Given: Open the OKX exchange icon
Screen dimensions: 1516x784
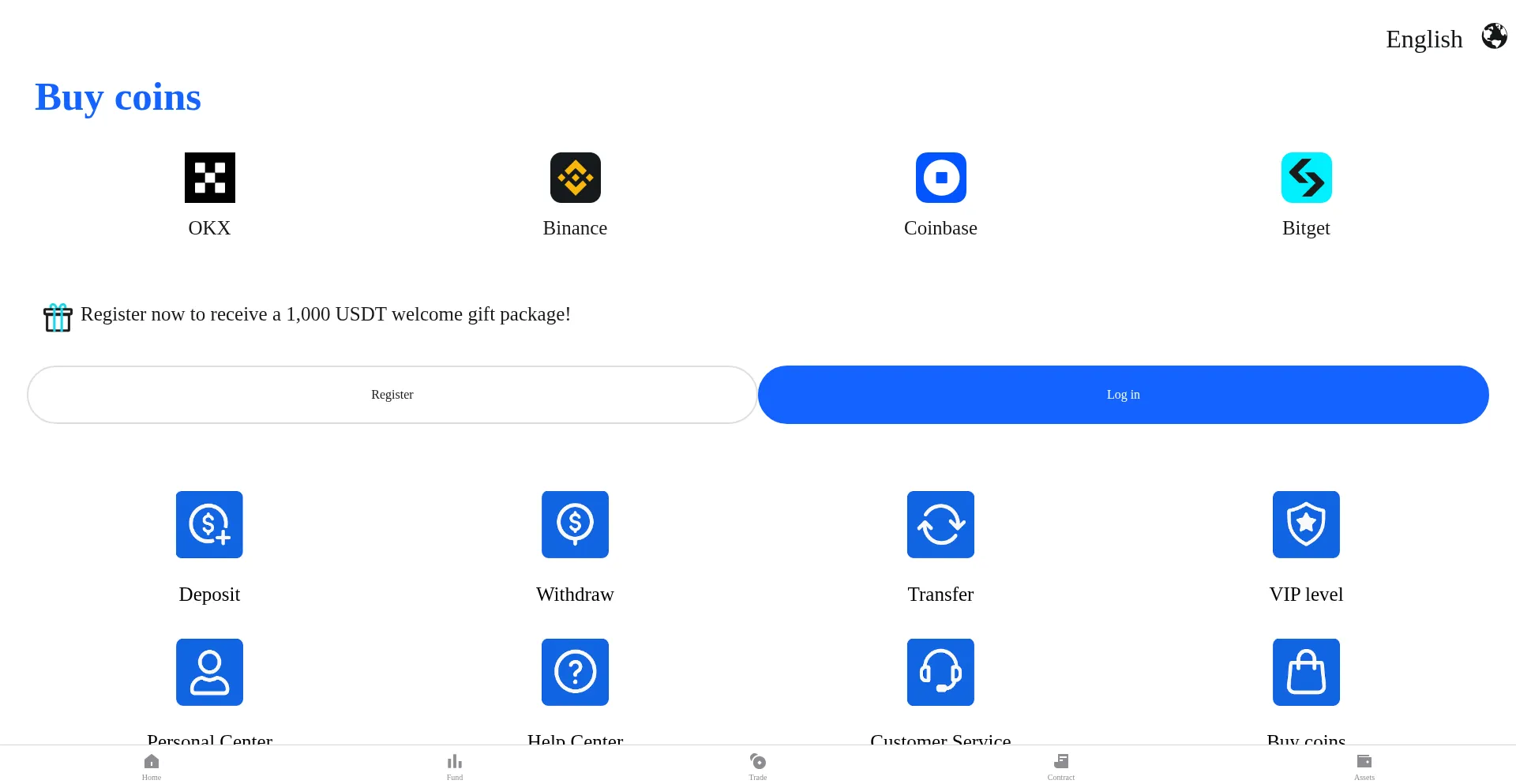Looking at the screenshot, I should (209, 178).
